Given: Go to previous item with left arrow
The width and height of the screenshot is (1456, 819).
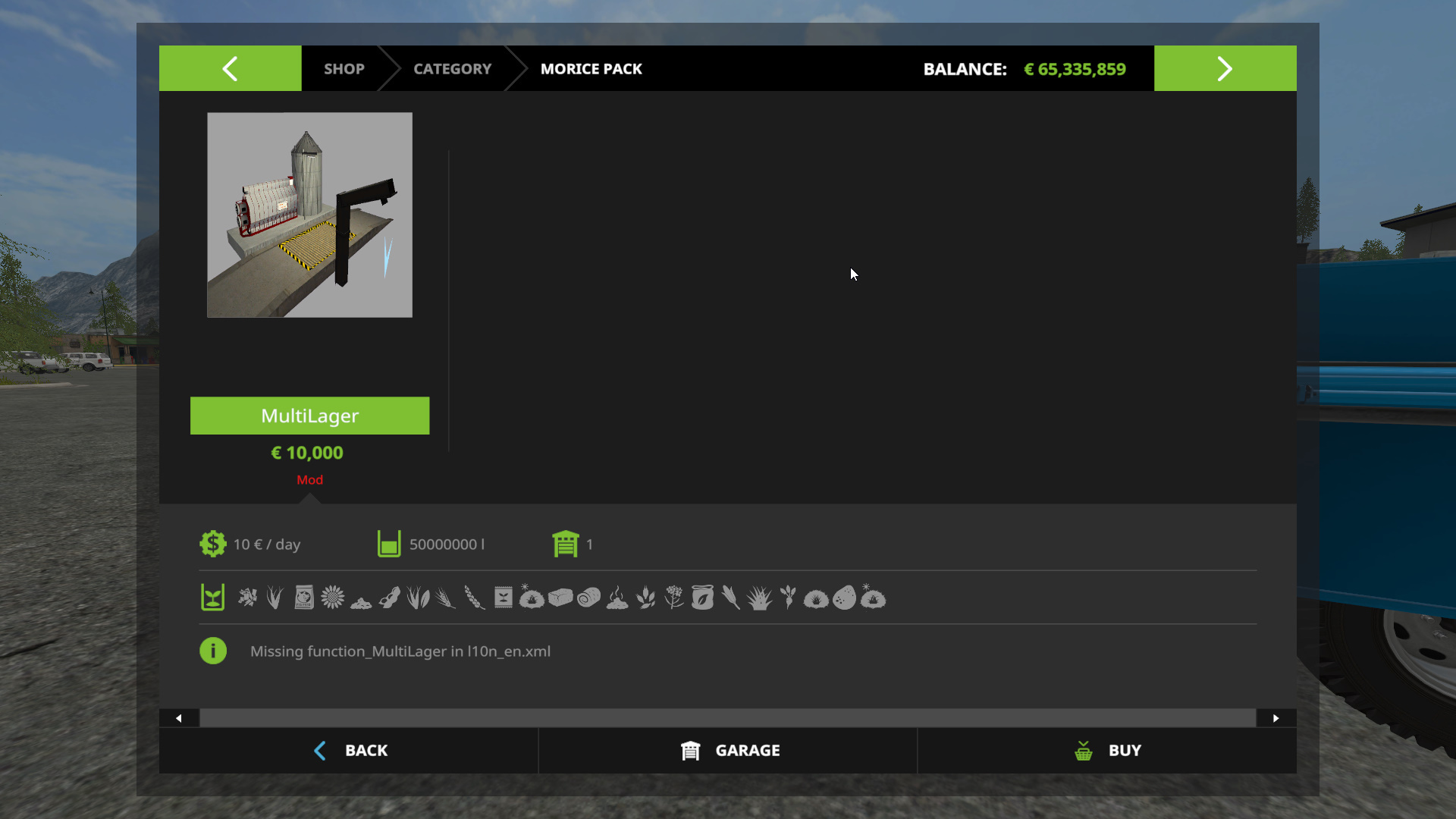Looking at the screenshot, I should click(230, 68).
